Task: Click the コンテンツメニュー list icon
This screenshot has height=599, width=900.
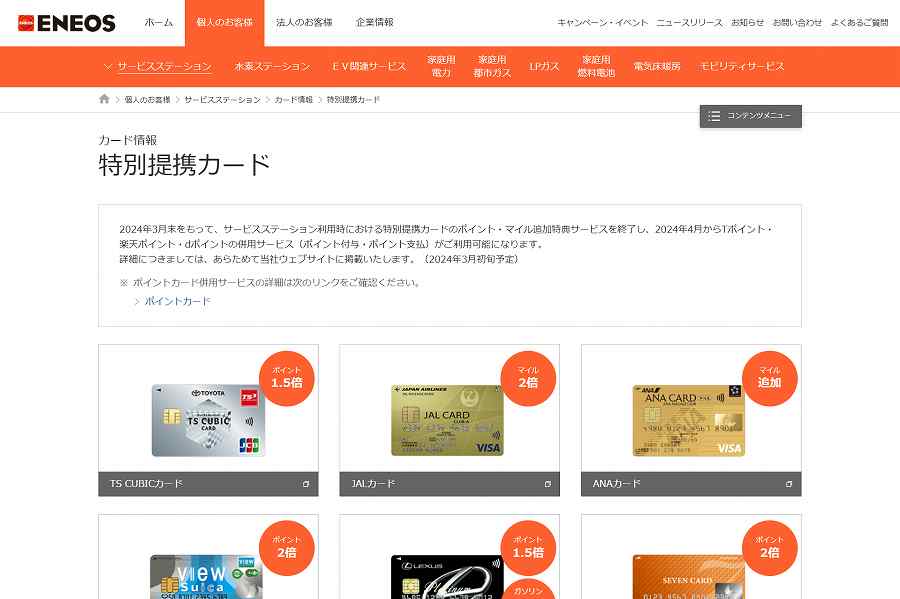Action: 714,116
